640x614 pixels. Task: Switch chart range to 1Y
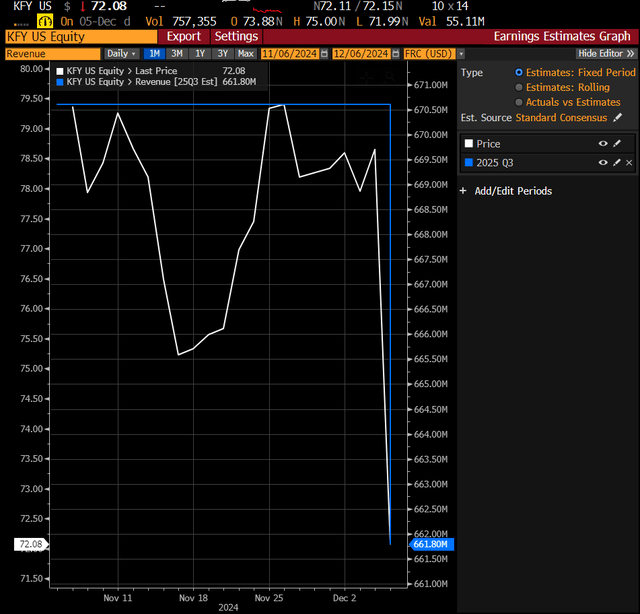click(199, 53)
